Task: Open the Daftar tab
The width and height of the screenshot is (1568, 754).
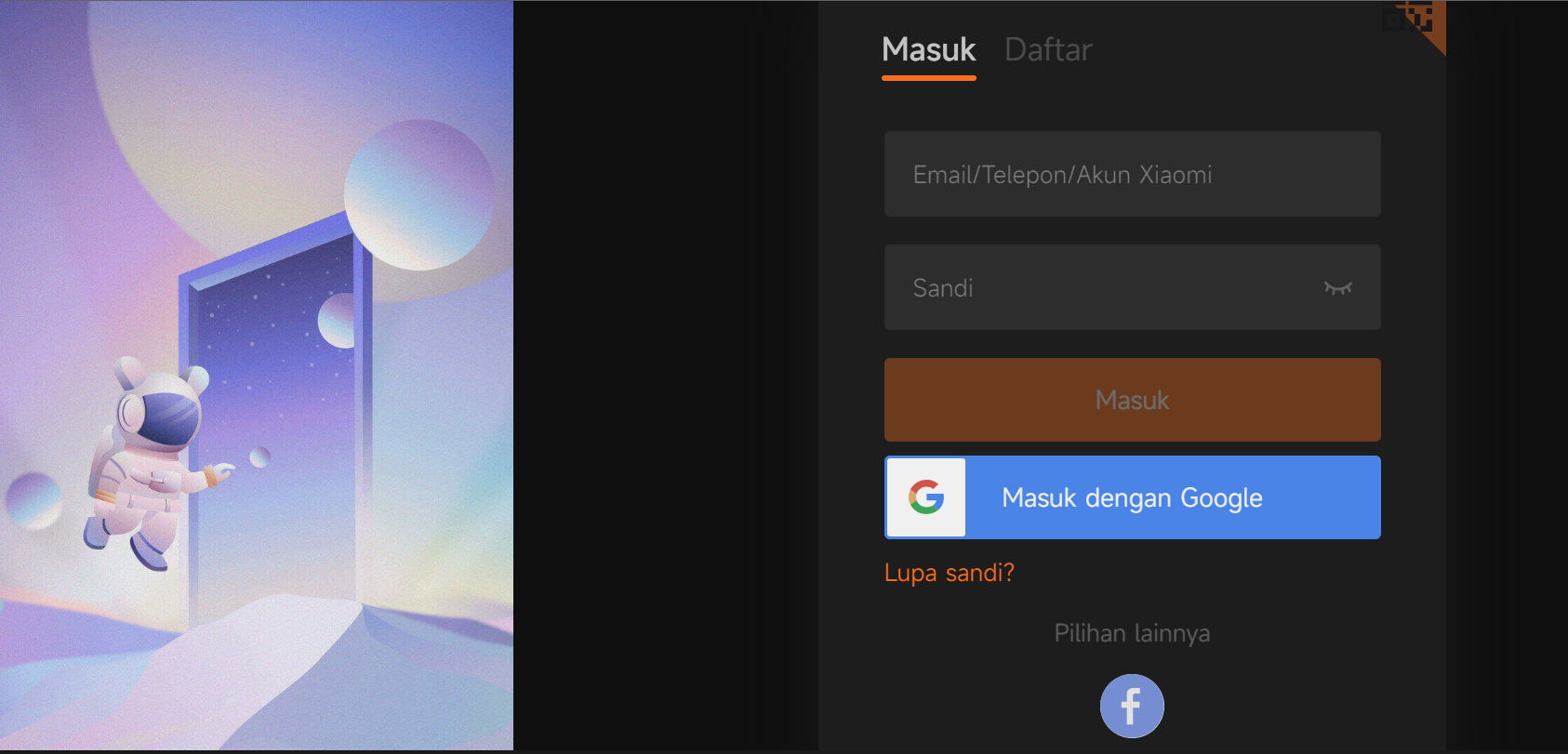Action: tap(1048, 49)
